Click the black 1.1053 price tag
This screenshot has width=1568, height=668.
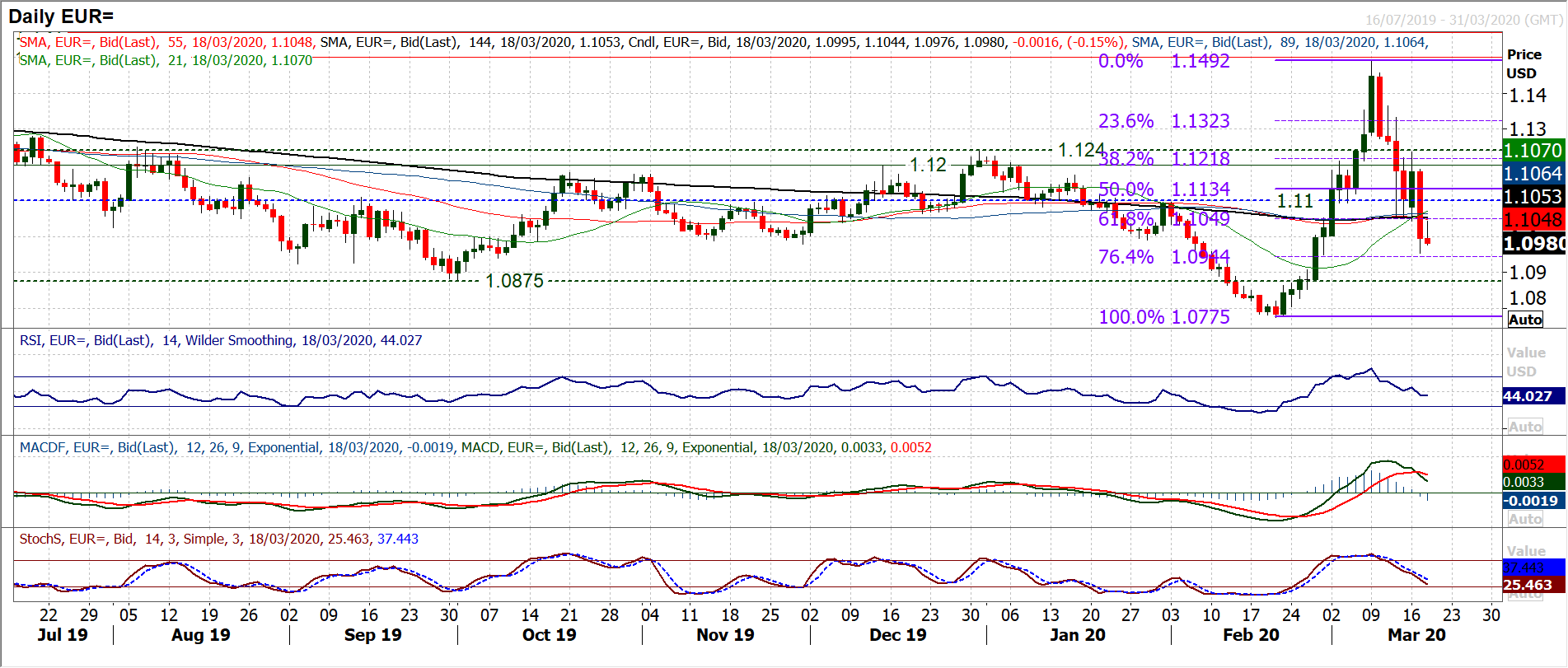(x=1533, y=197)
